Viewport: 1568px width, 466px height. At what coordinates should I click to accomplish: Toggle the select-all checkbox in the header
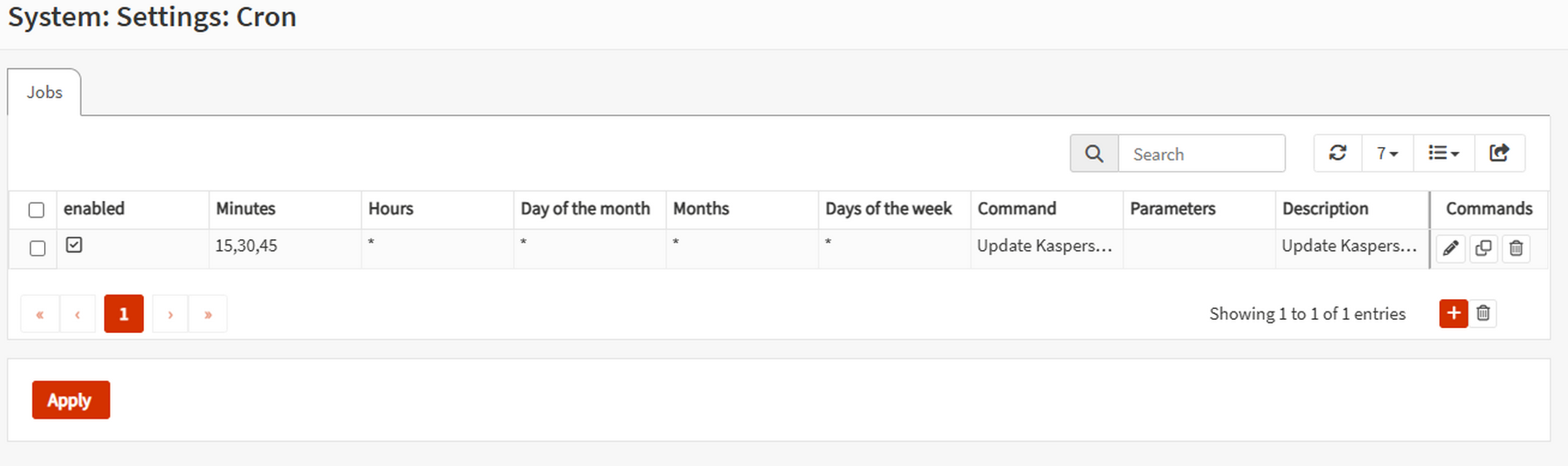[x=36, y=210]
